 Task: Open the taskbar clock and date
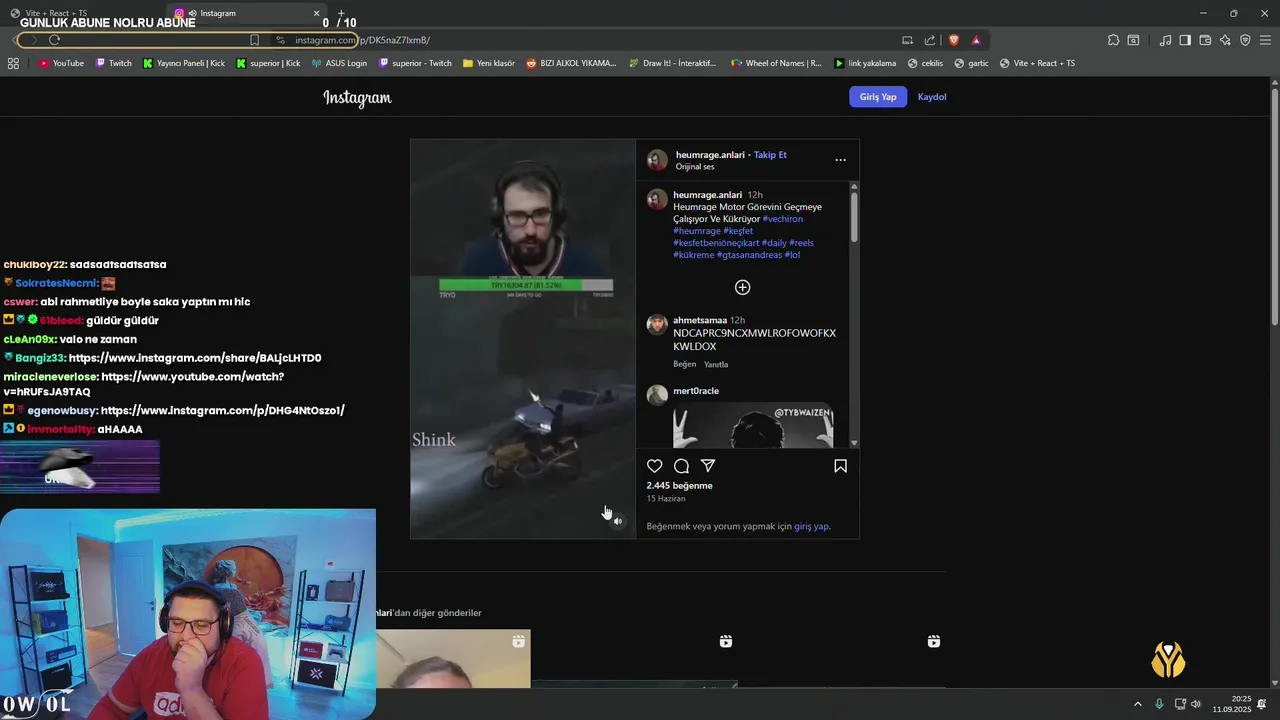pyautogui.click(x=1234, y=704)
